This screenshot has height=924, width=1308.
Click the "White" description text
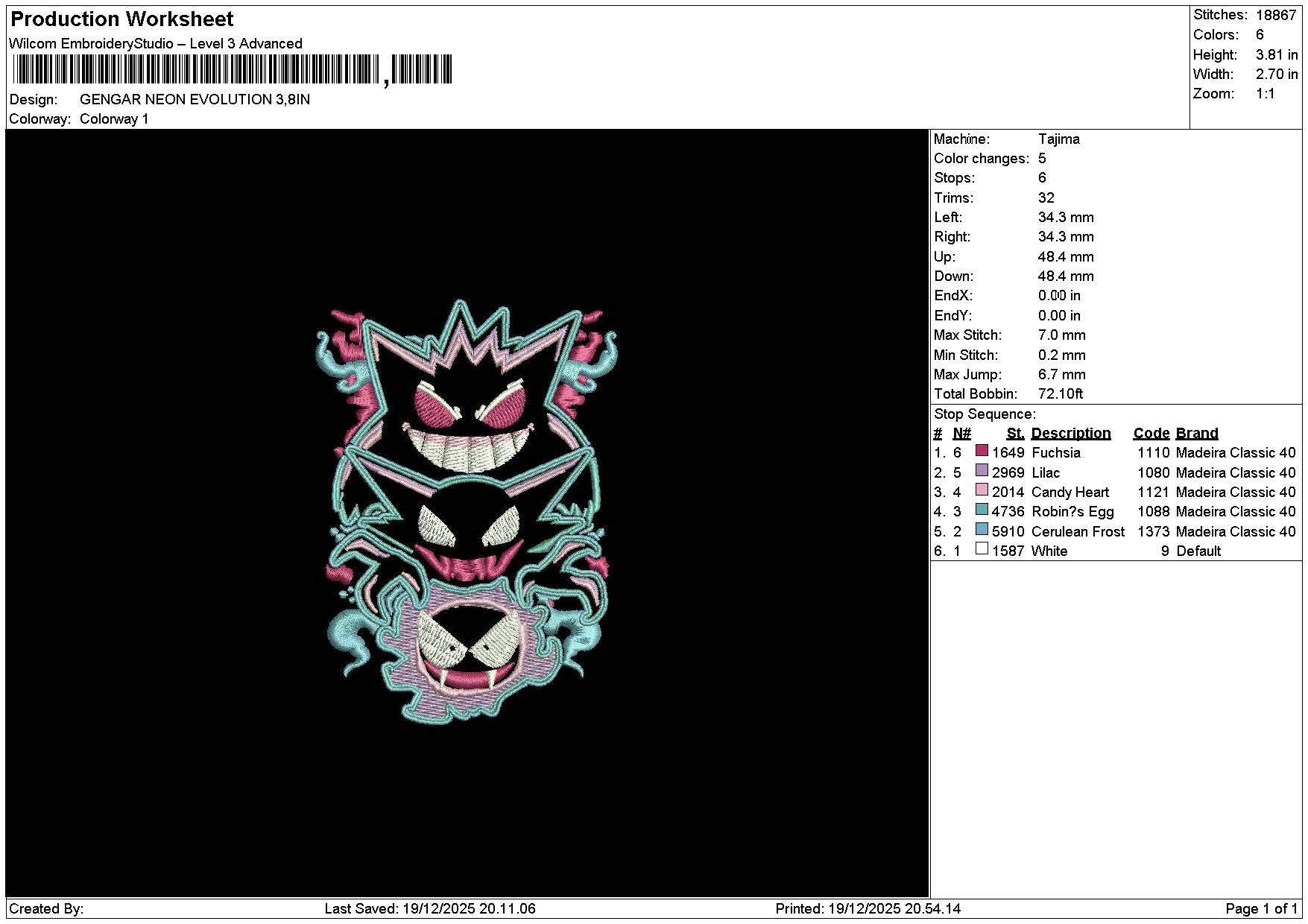point(1049,551)
